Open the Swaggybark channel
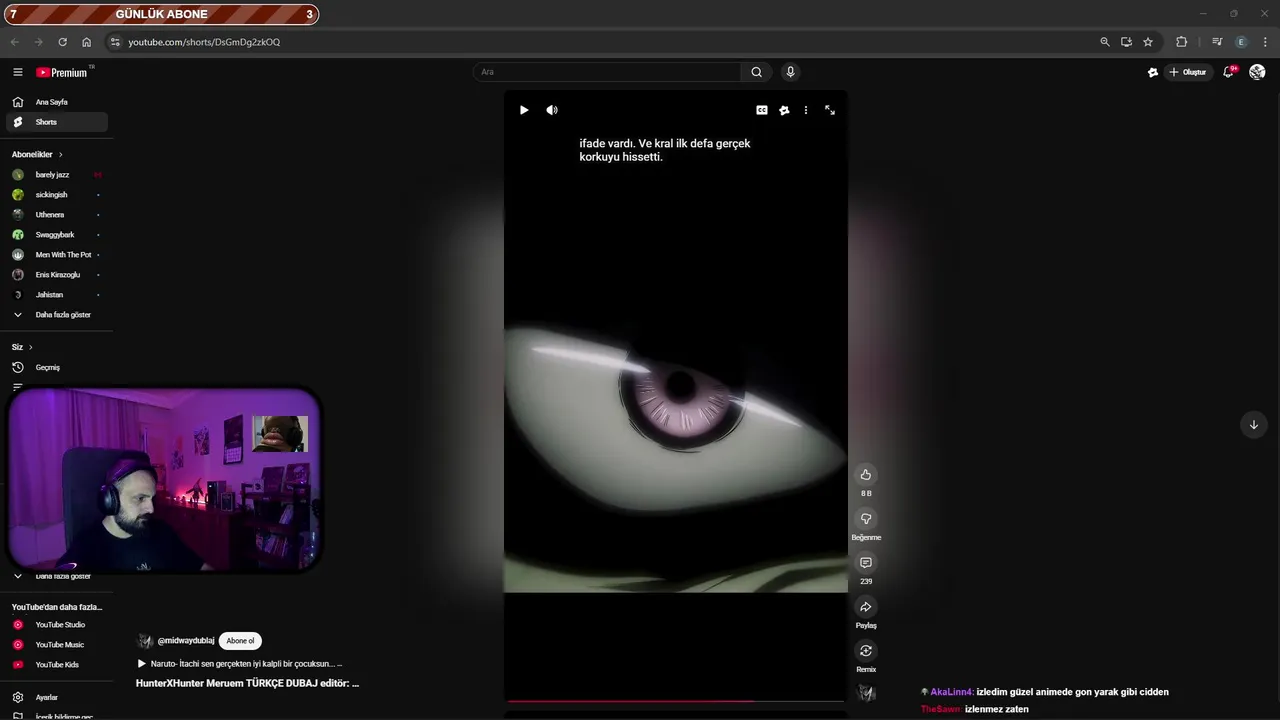 tap(57, 235)
